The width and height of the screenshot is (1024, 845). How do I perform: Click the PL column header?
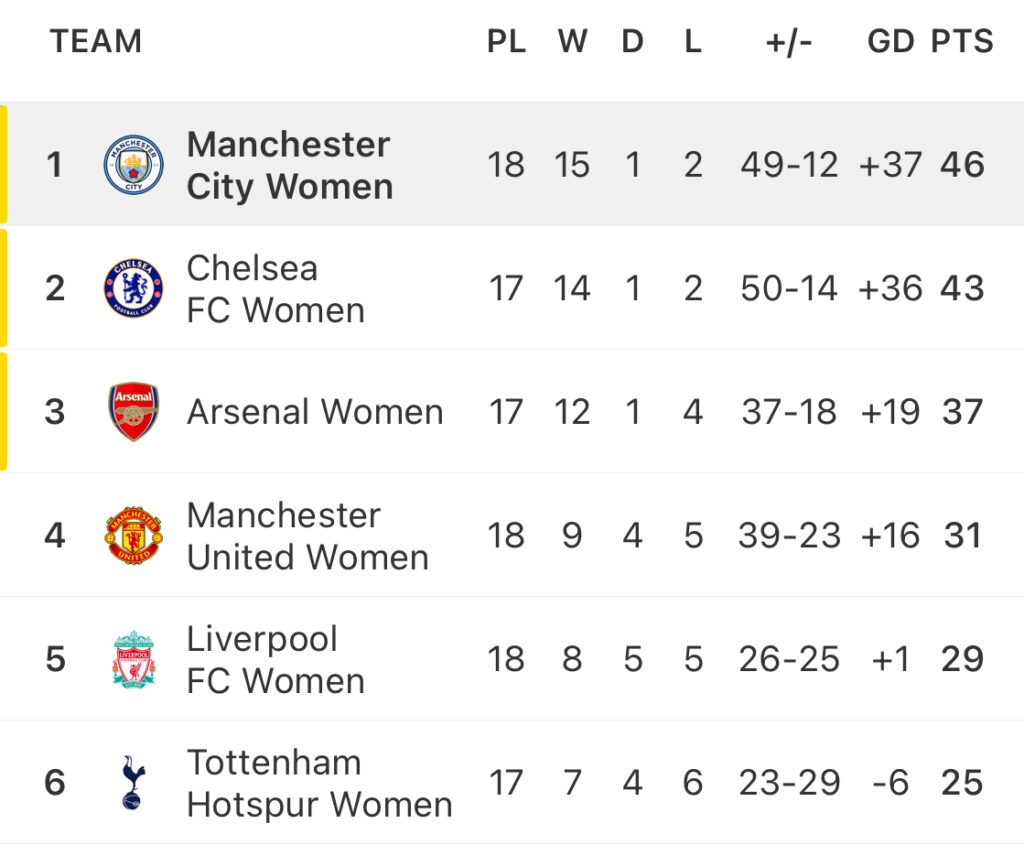click(506, 41)
